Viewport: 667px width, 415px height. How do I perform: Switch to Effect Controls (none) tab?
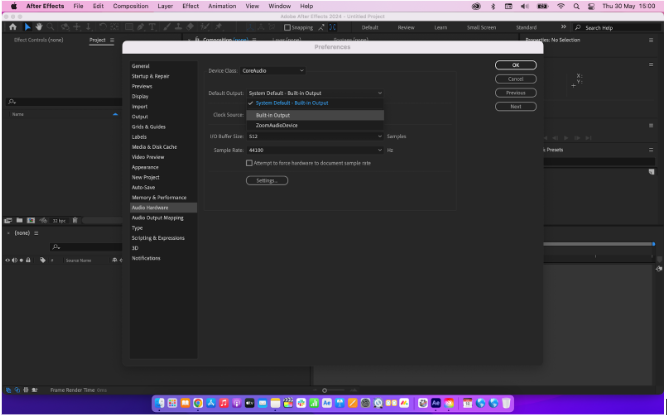tap(39, 40)
